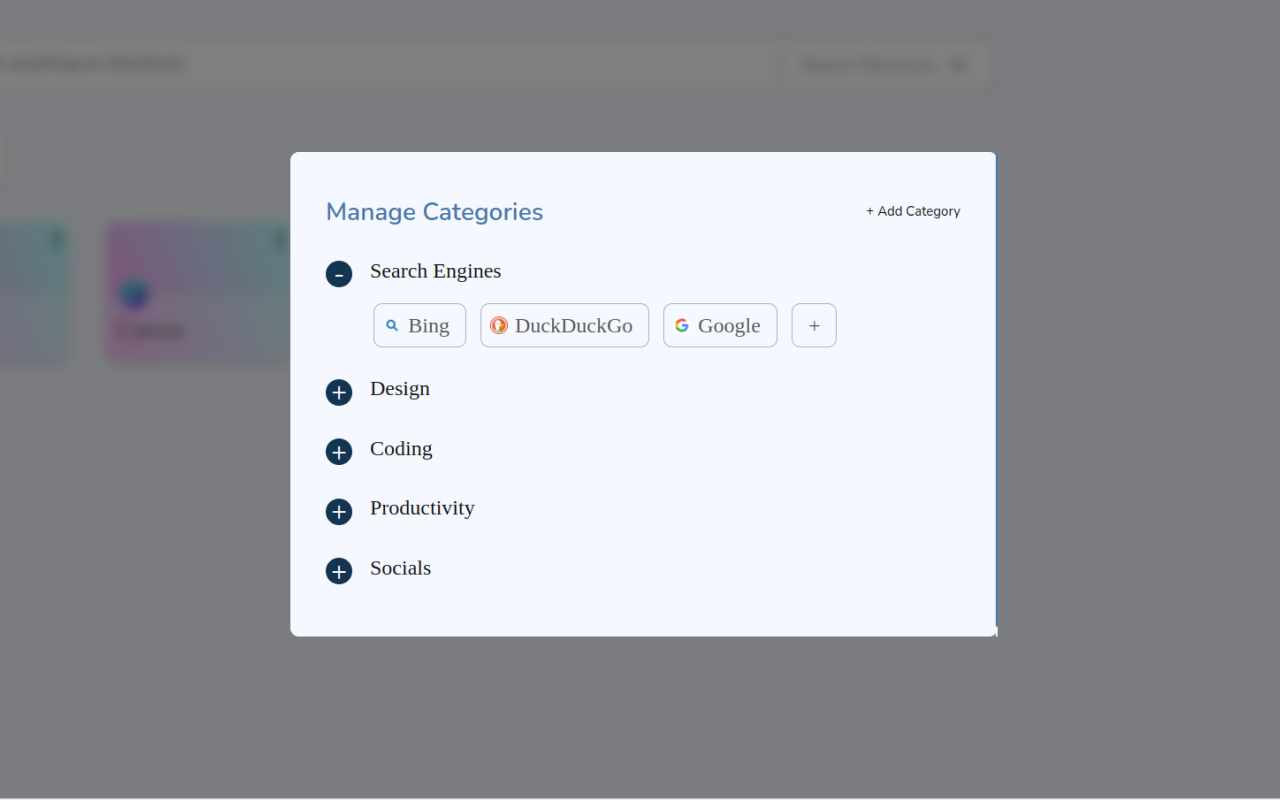
Task: Select the DuckDuckGo bookmark text
Action: point(574,326)
